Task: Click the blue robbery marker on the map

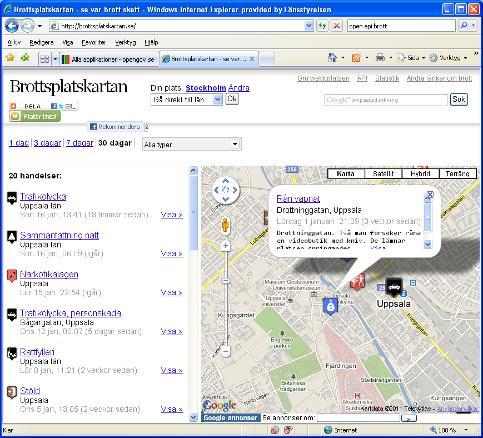Action: 330,306
